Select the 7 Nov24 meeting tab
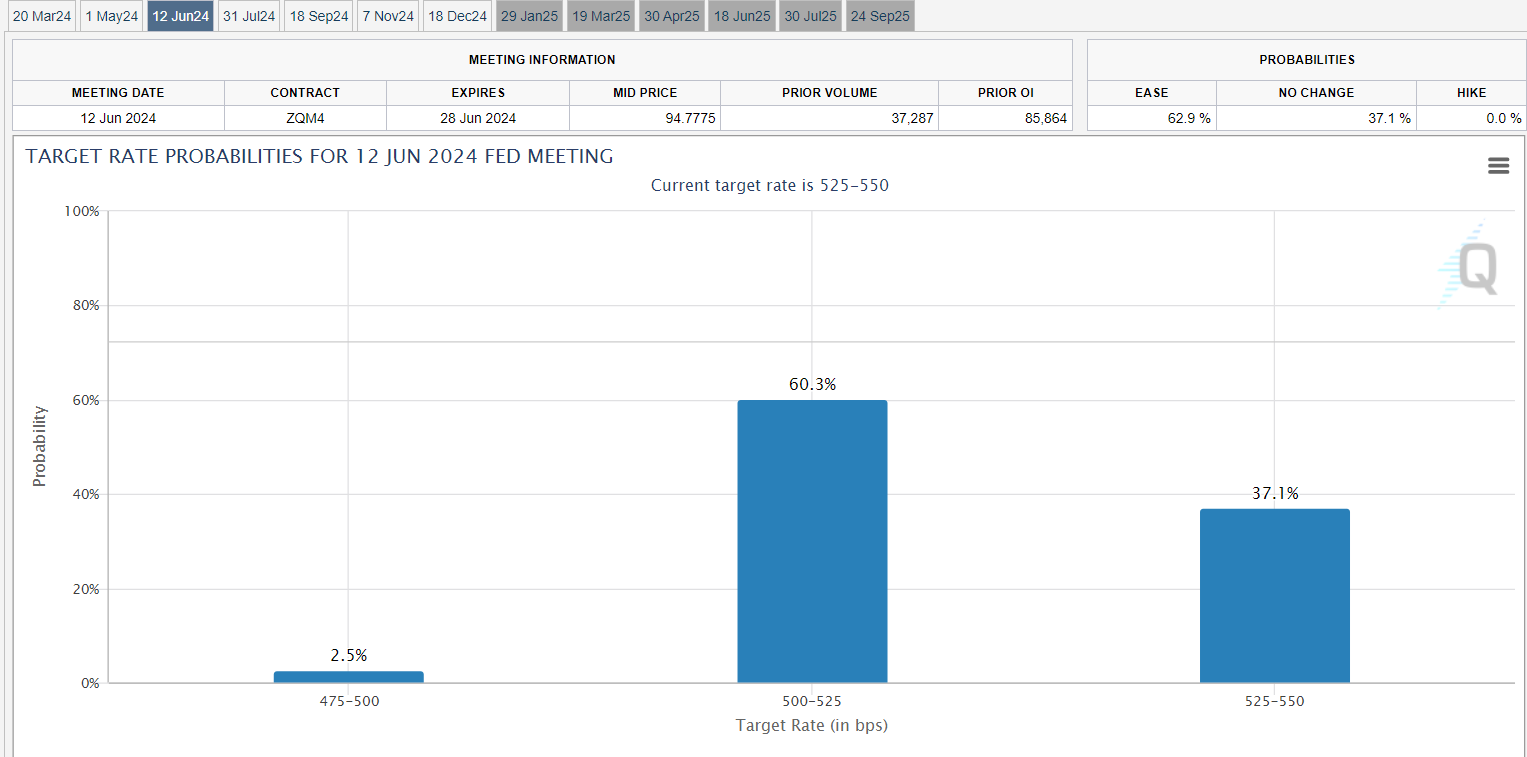1527x757 pixels. 388,16
